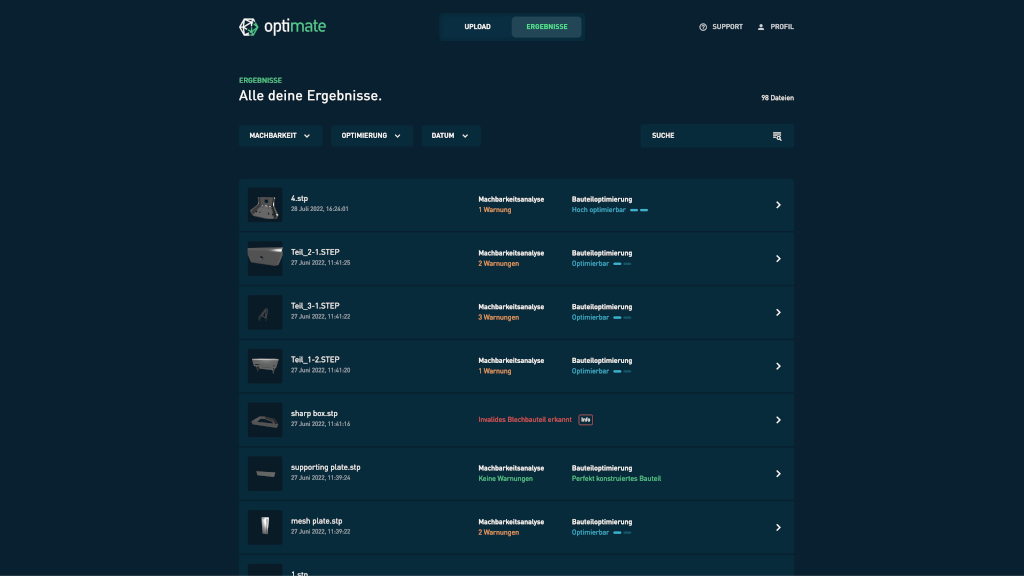Viewport: 1024px width, 576px height.
Task: Click the optimization level bars on the 4.stp row
Action: 639,210
